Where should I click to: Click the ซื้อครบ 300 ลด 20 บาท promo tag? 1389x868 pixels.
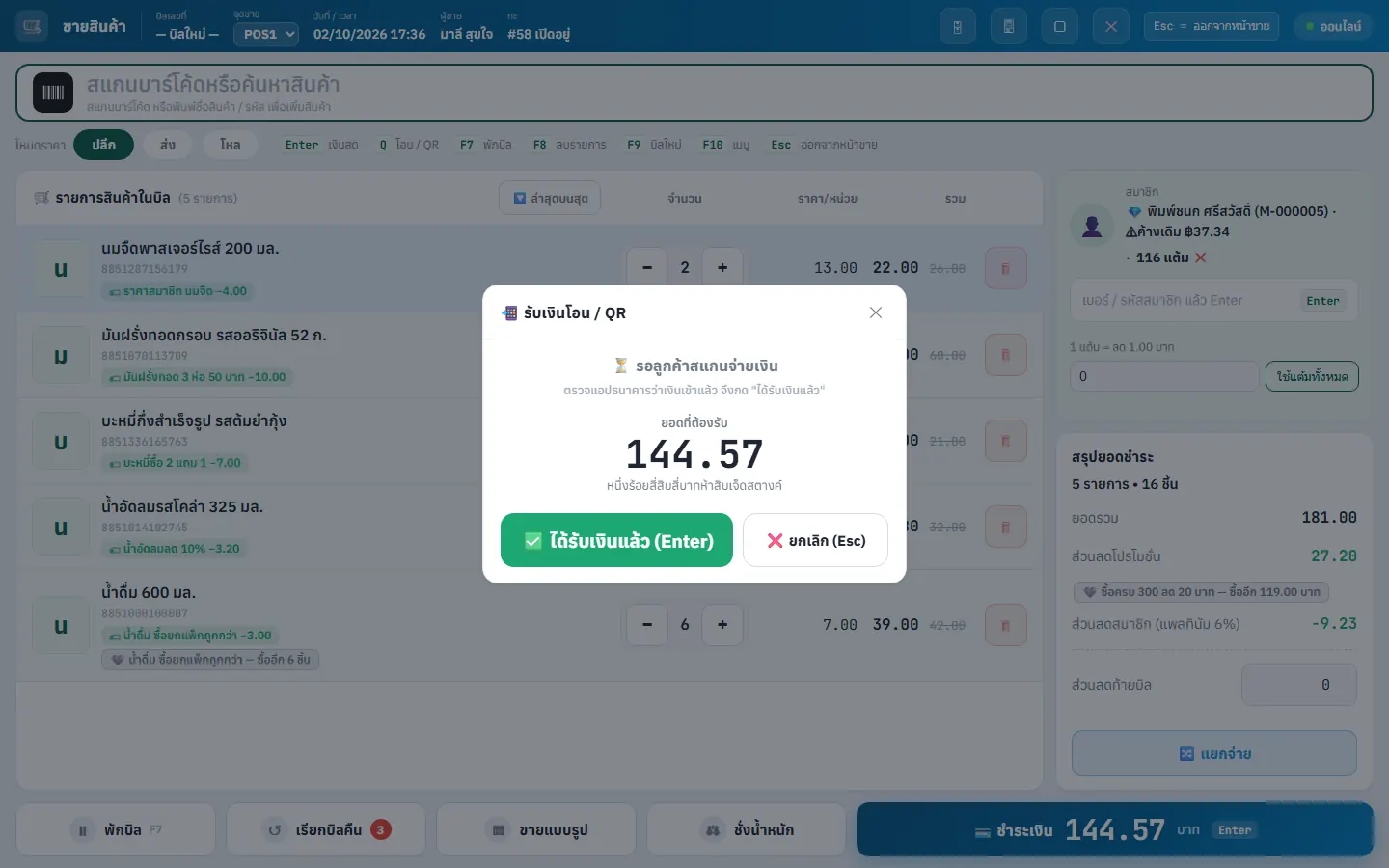click(x=1201, y=592)
